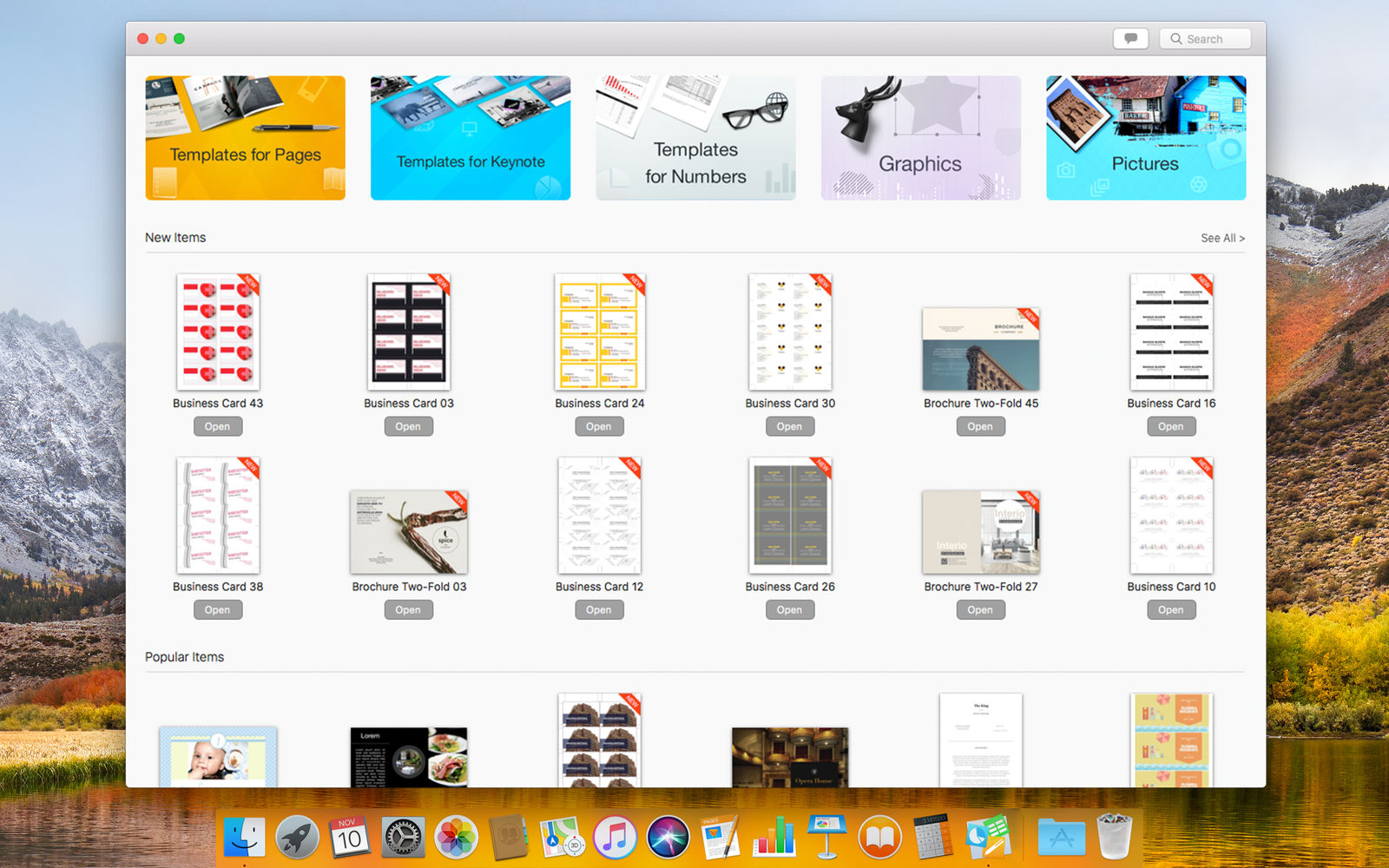The width and height of the screenshot is (1389, 868).
Task: Open the Photos app in dock
Action: [456, 838]
